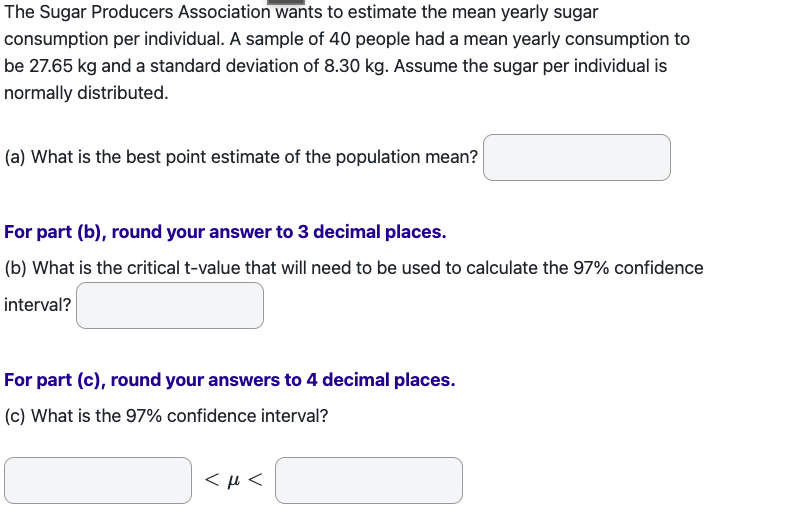Screen dimensions: 801x517
Task: Click the question (a) best point estimate text
Action: pos(241,157)
